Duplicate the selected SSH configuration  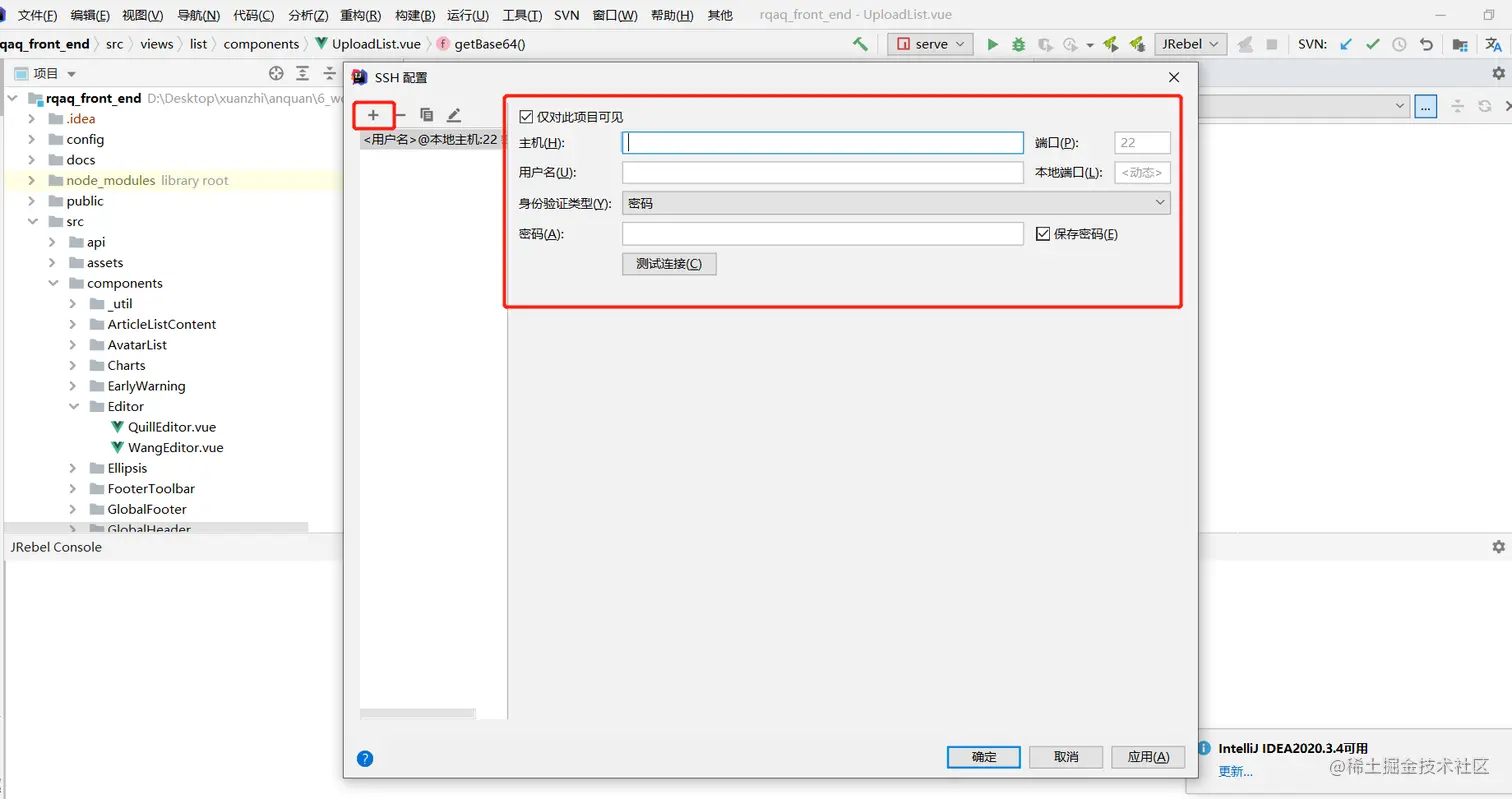[426, 115]
